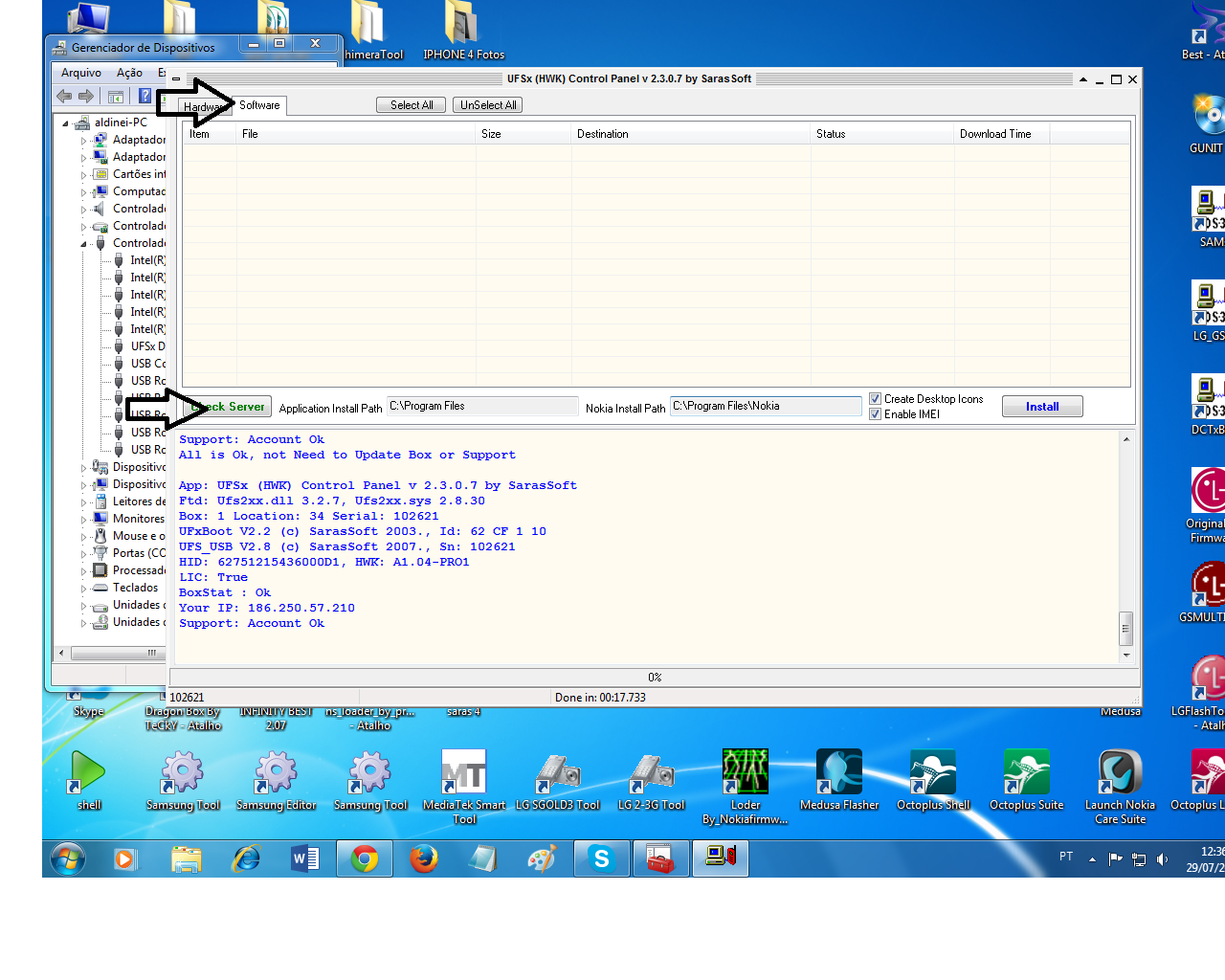Open the LG 2-3G Tool shortcut
Screen dimensions: 1225x980
click(652, 780)
